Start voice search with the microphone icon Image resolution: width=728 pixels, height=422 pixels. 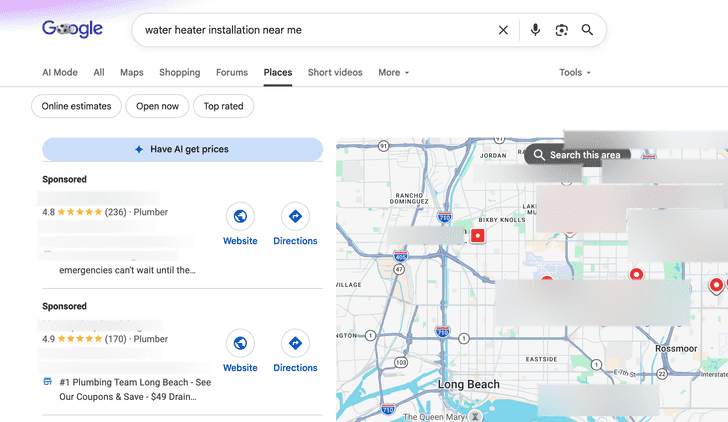click(535, 30)
